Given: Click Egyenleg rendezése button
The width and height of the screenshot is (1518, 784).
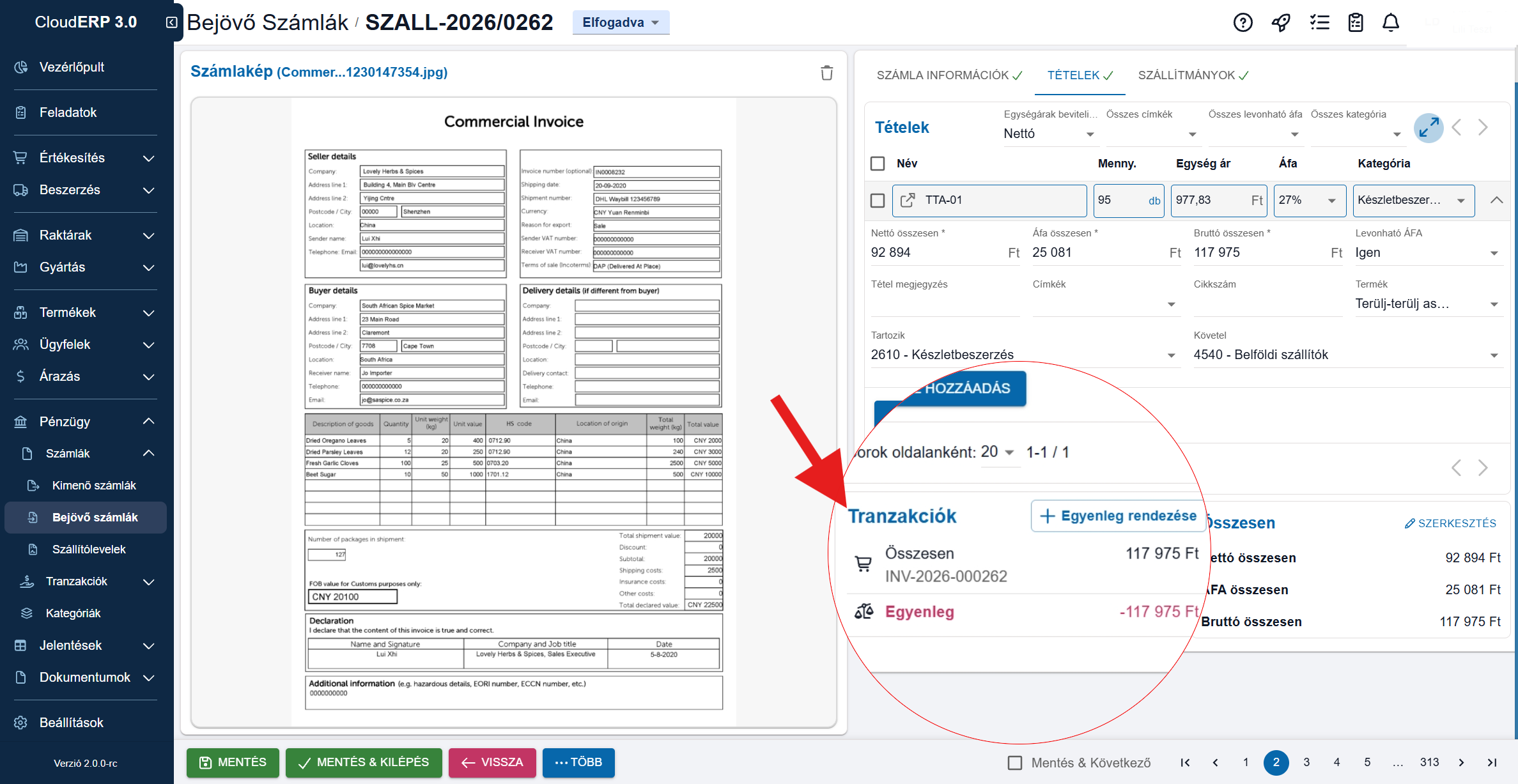Looking at the screenshot, I should [1118, 516].
